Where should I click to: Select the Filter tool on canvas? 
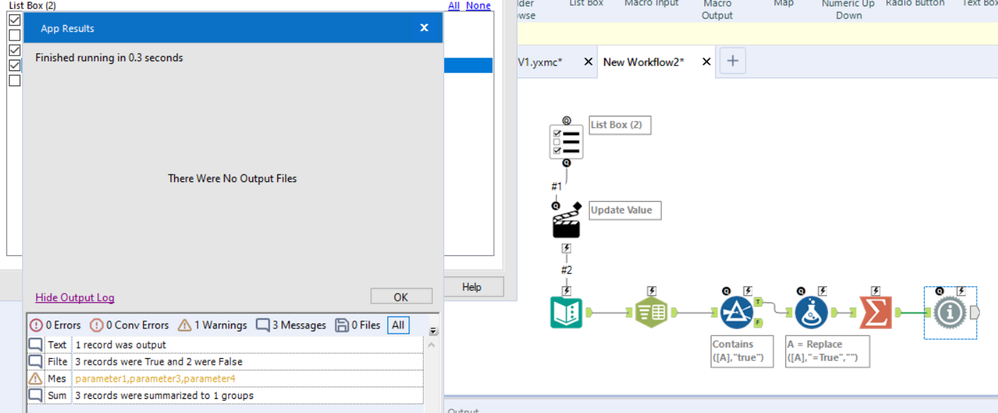(737, 312)
